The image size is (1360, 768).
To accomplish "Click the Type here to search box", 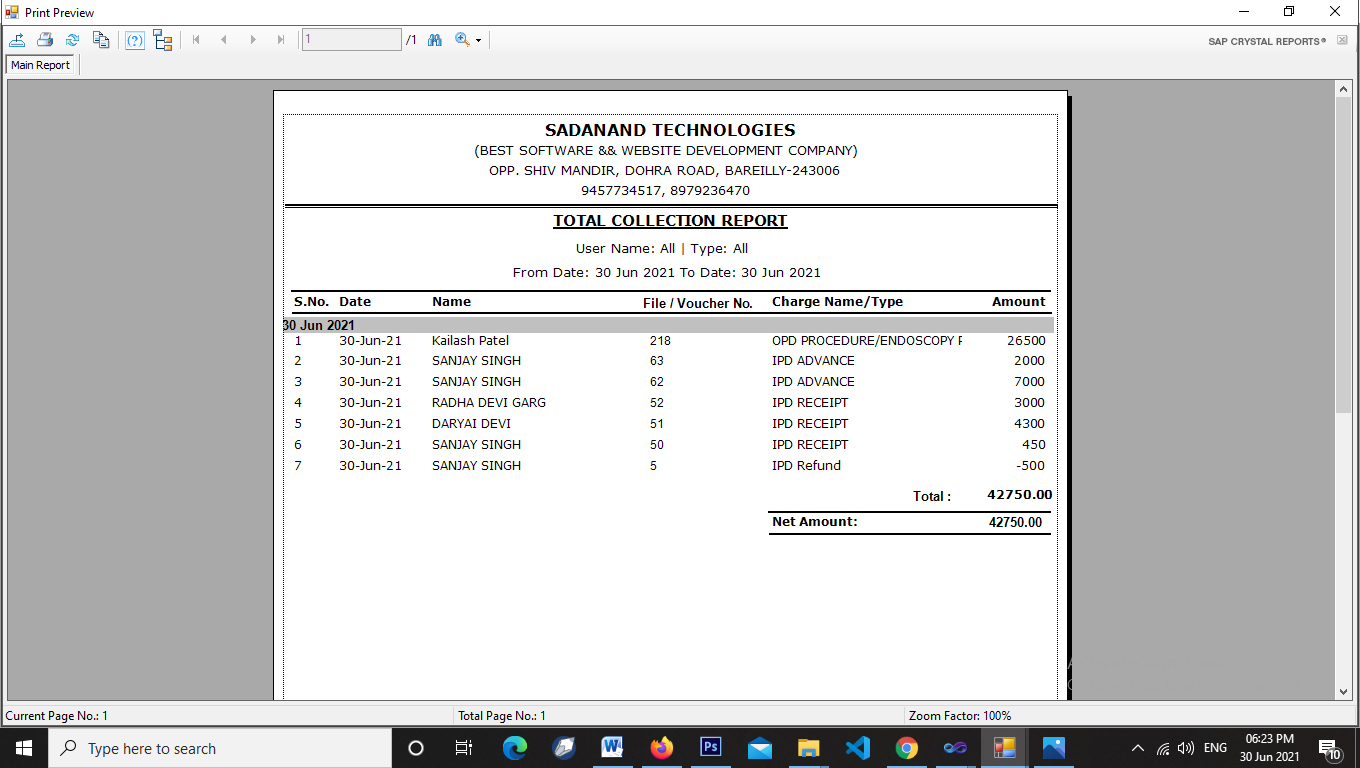I will 220,748.
